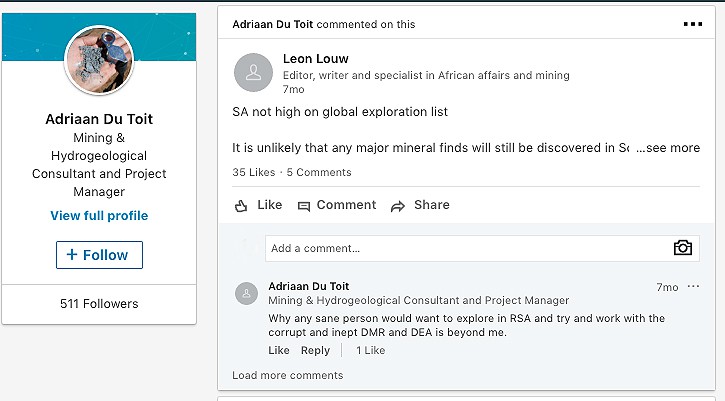
Task: Open the post options three-dot menu
Action: (692, 24)
